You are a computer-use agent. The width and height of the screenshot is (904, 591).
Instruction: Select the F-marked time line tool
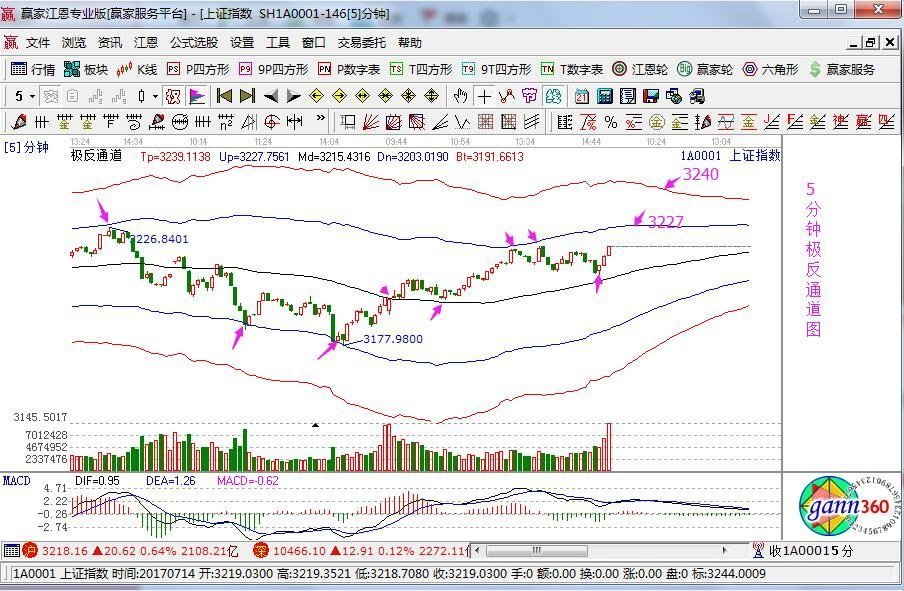pyautogui.click(x=111, y=122)
